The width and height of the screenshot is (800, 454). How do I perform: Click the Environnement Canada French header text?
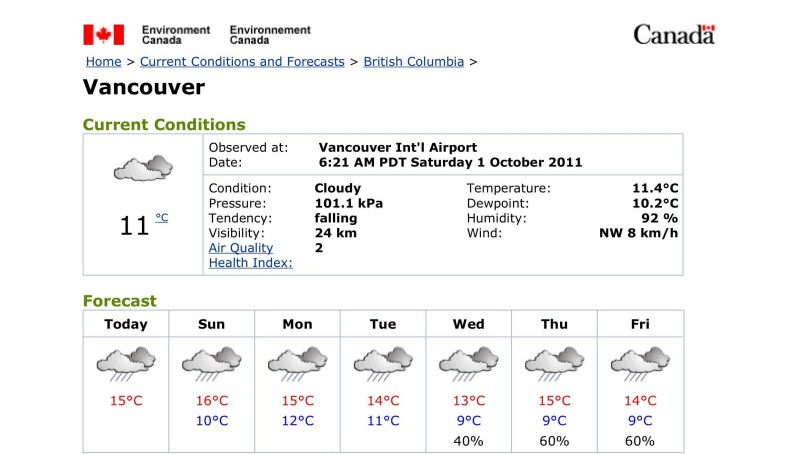[270, 35]
